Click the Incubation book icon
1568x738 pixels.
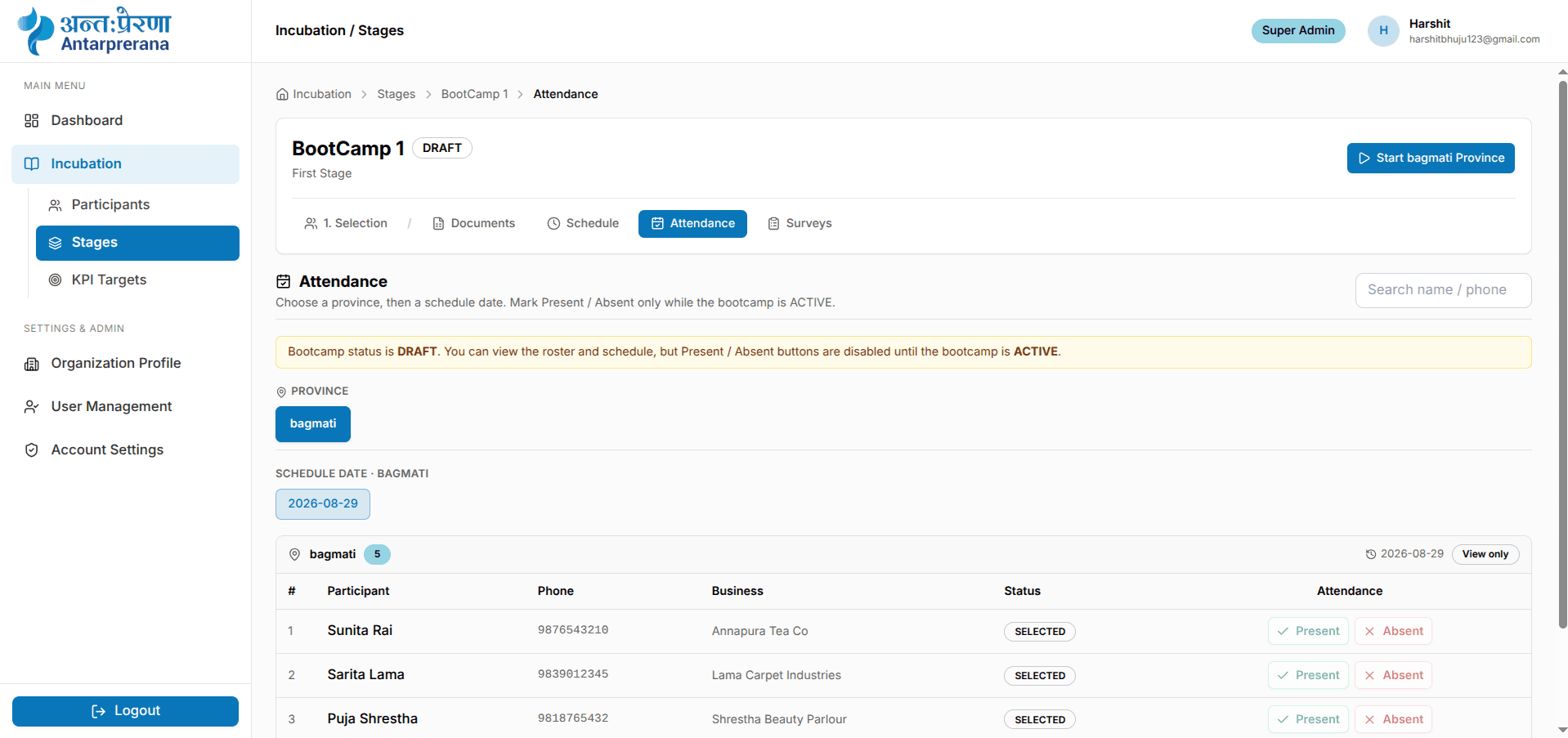[32, 164]
